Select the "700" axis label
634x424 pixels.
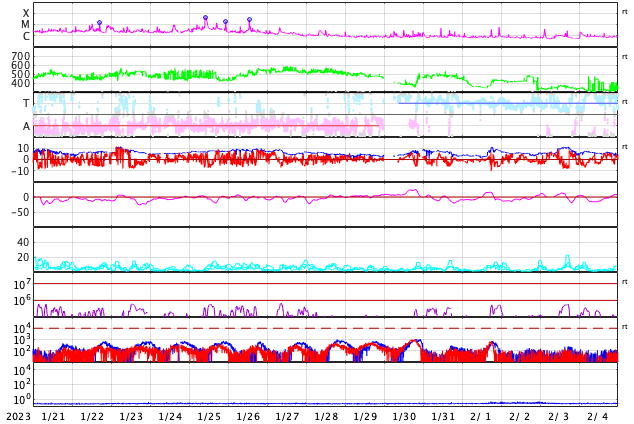click(x=21, y=56)
